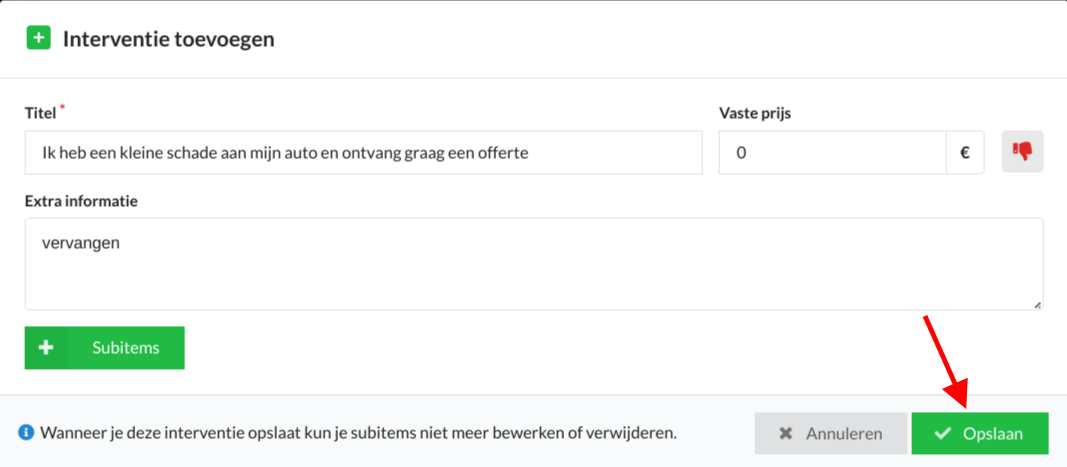Viewport: 1067px width, 467px height.
Task: Click the "Vaste prijs" label
Action: (755, 113)
